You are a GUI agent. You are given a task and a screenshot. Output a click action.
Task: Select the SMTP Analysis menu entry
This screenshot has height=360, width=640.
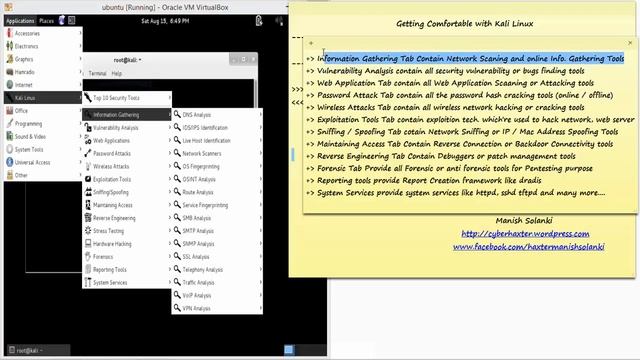[217, 231]
